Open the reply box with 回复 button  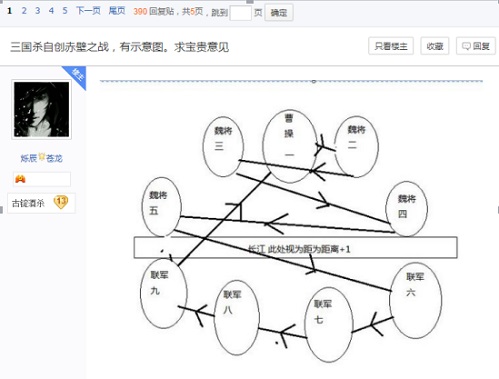(x=476, y=46)
